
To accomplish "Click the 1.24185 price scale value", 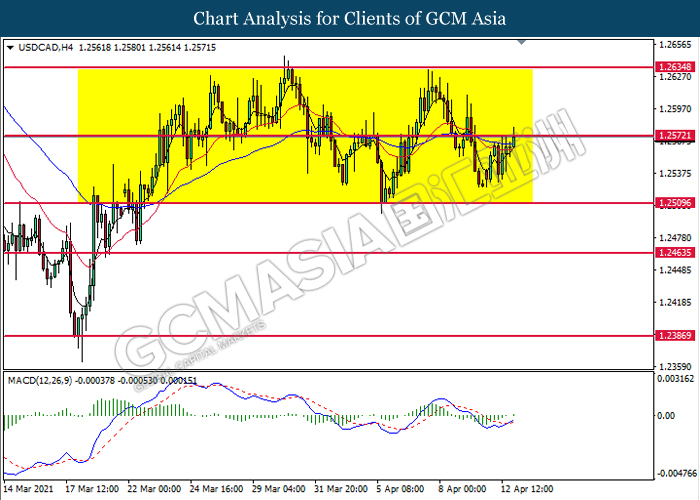I will [675, 303].
